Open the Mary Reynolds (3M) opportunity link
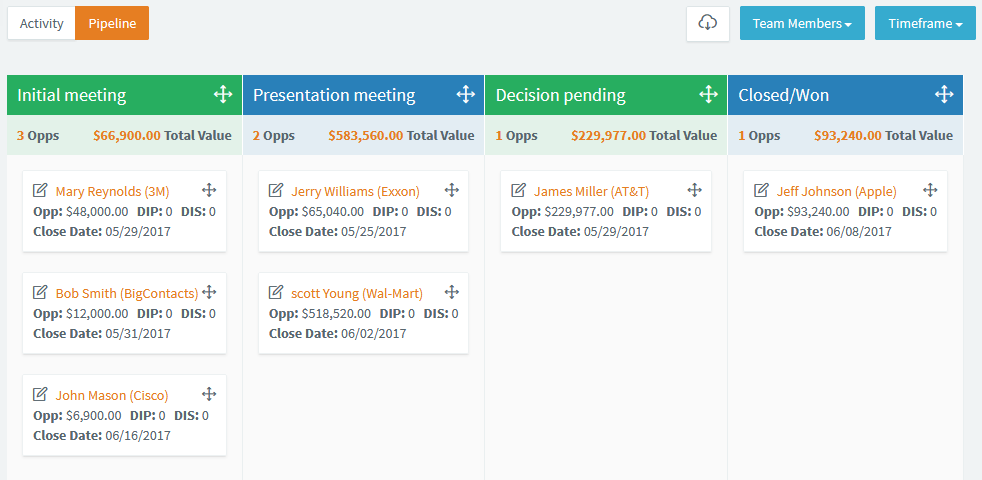 point(113,191)
